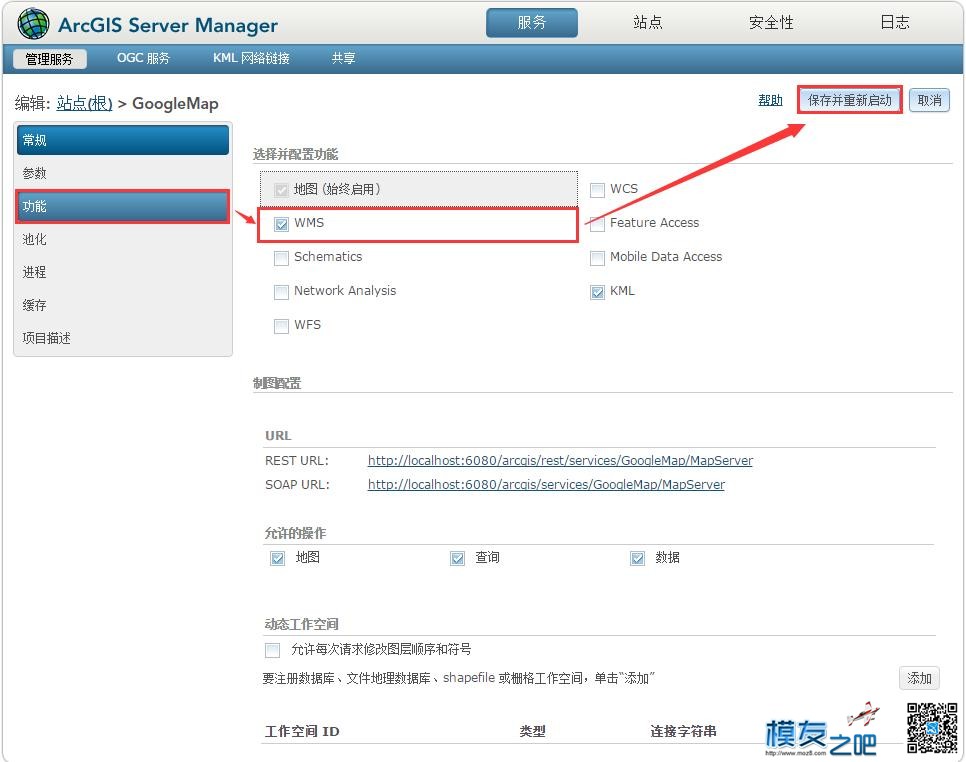Follow the 站点(根) breadcrumb link
This screenshot has width=966, height=762.
[x=84, y=103]
